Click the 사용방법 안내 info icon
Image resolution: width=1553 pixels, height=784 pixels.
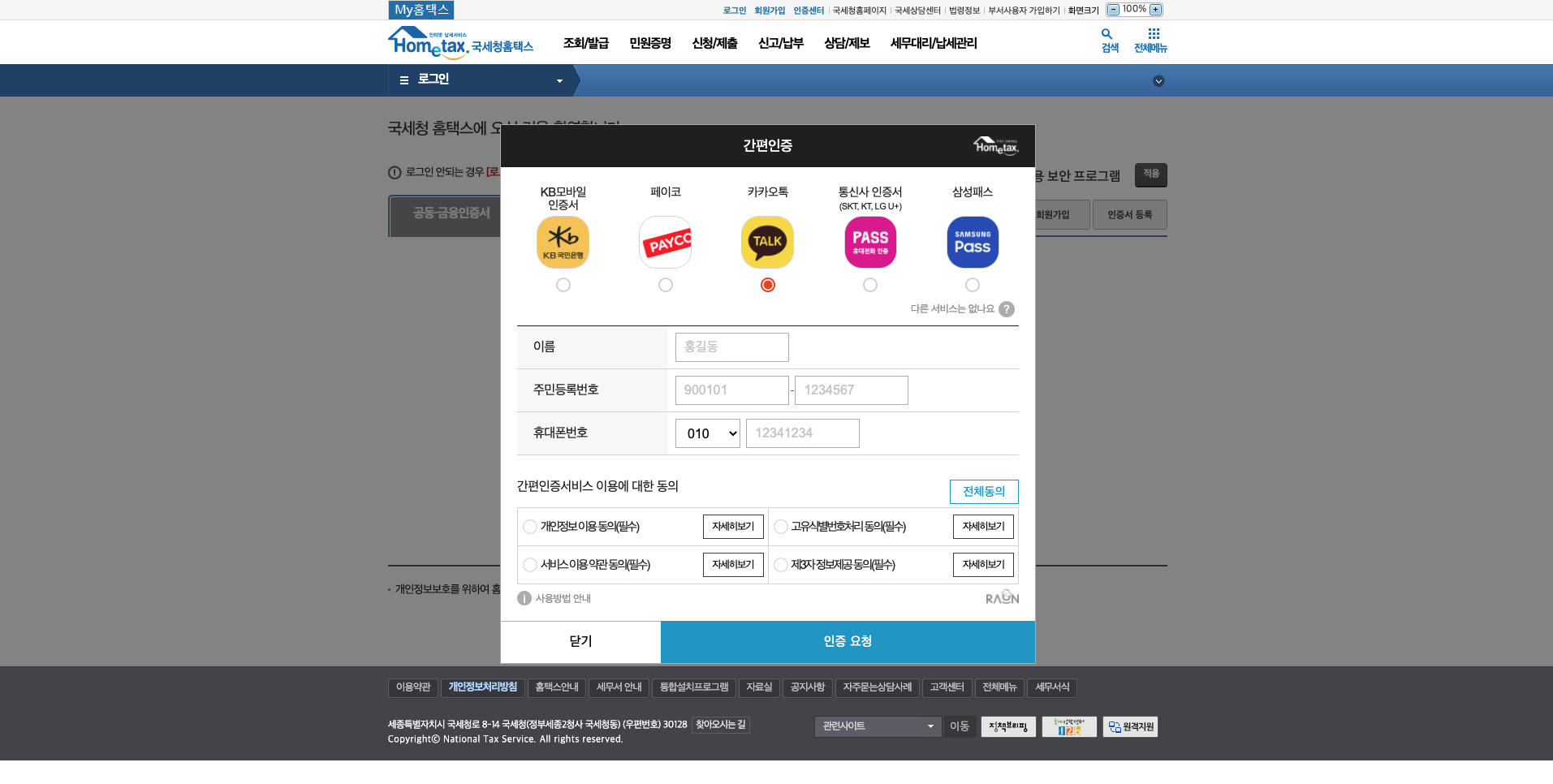[524, 598]
